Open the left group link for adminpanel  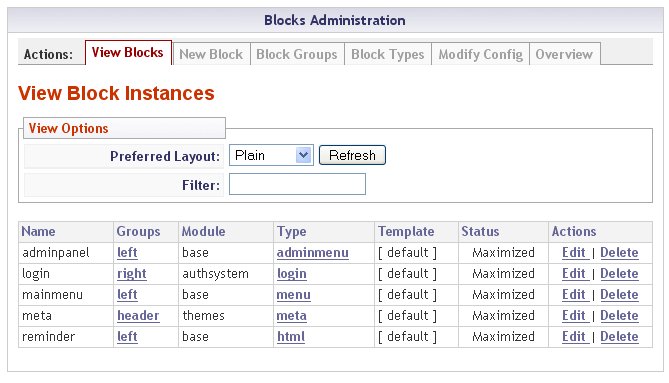click(x=127, y=252)
